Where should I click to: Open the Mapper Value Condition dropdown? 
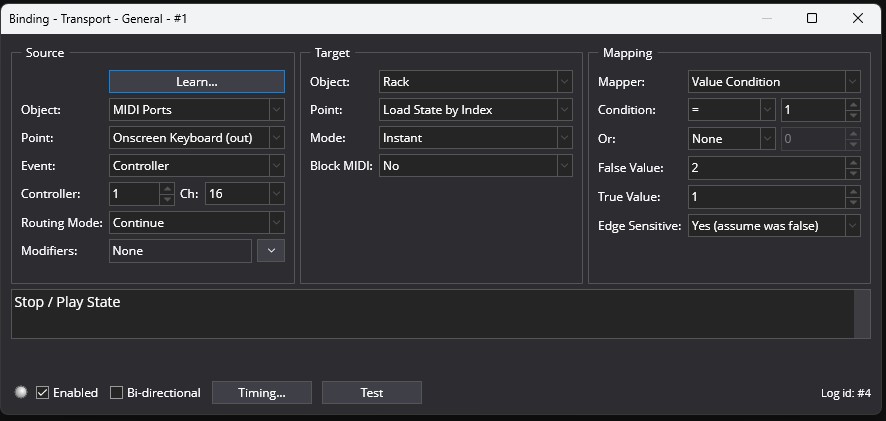point(774,81)
